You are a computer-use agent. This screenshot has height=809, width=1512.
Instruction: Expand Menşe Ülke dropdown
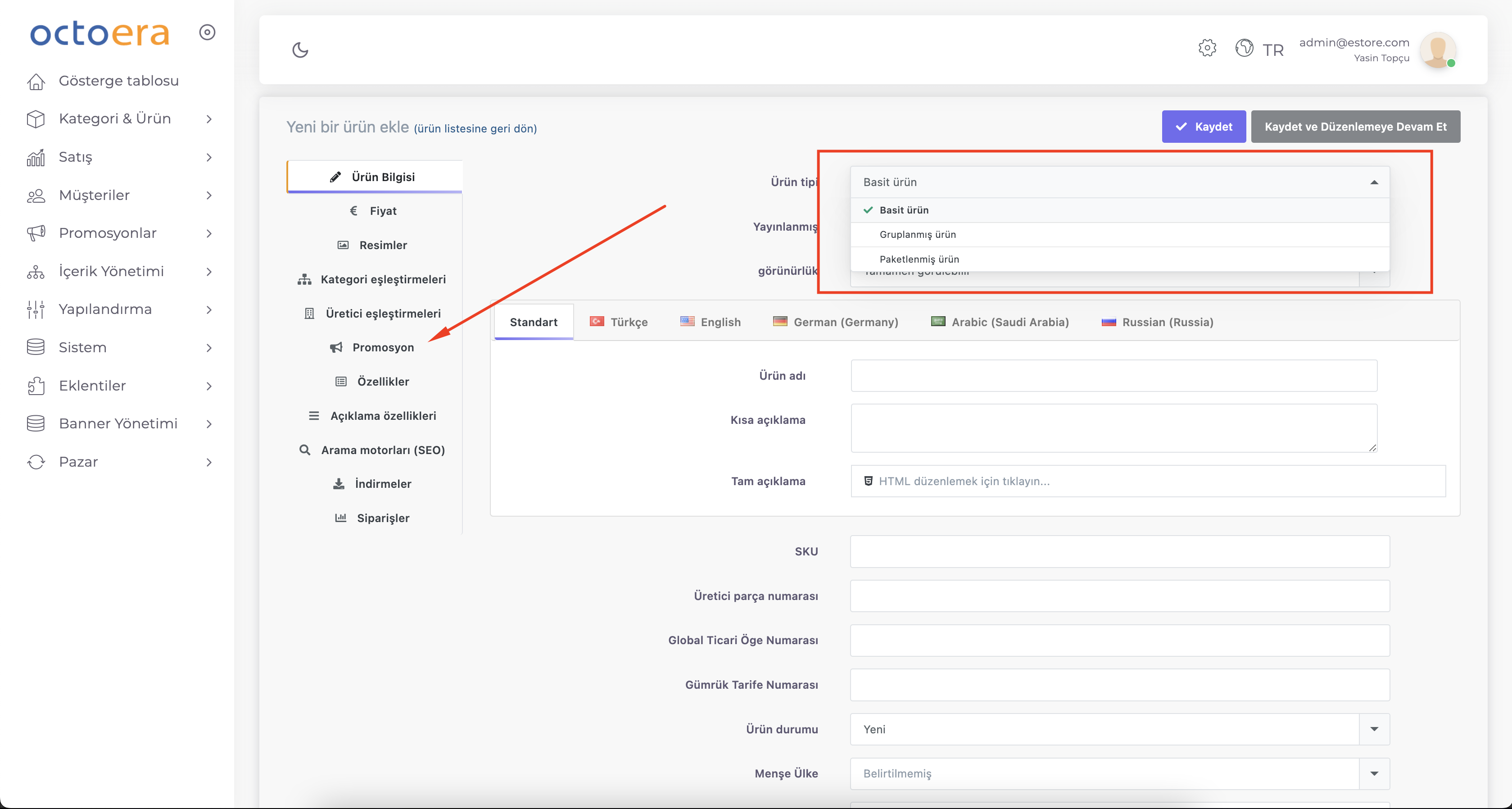(1373, 773)
